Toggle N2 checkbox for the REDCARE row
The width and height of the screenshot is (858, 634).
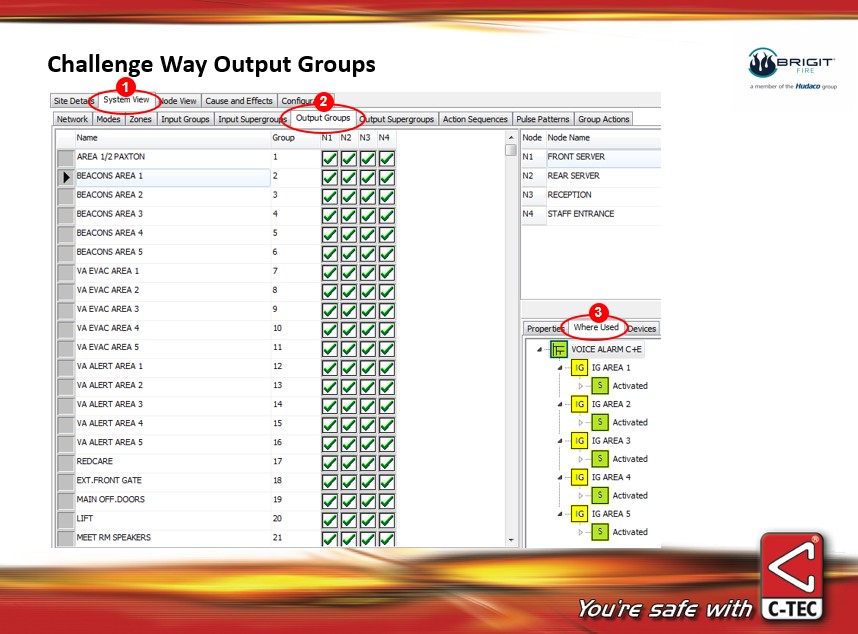click(x=347, y=462)
